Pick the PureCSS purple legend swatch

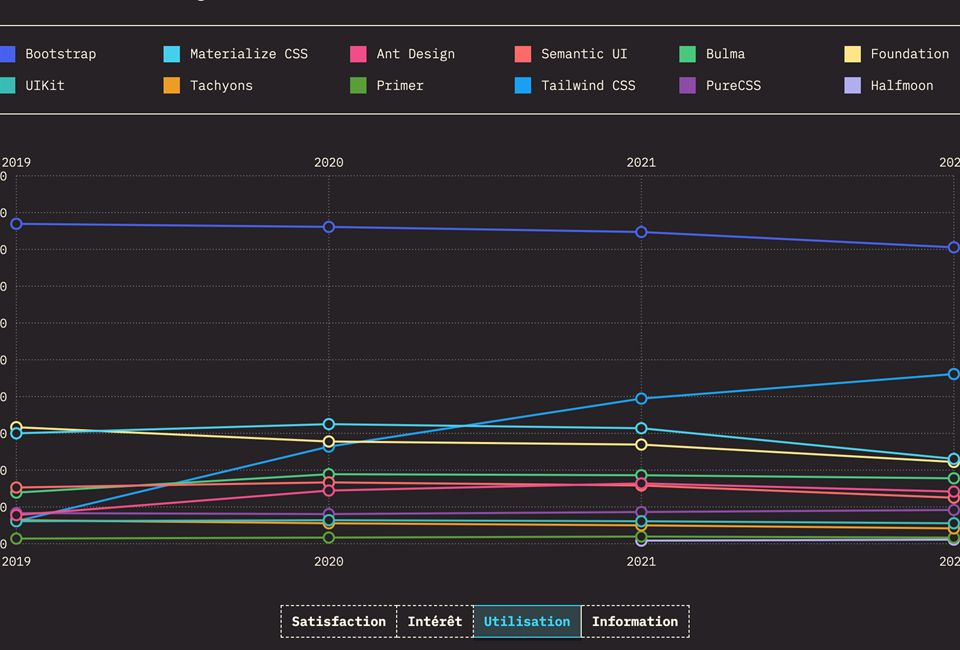[x=688, y=86]
